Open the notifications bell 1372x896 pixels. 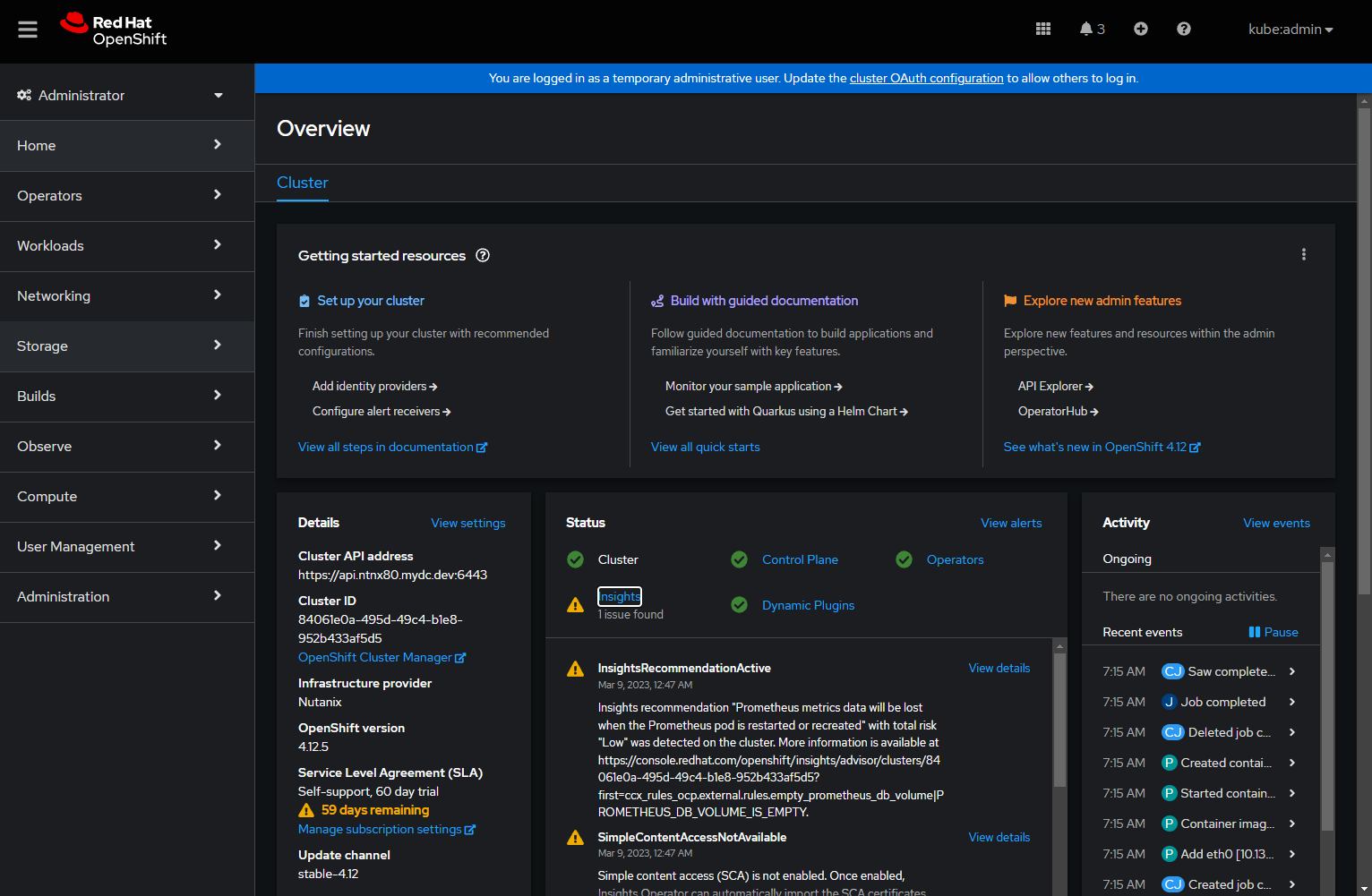[1092, 29]
